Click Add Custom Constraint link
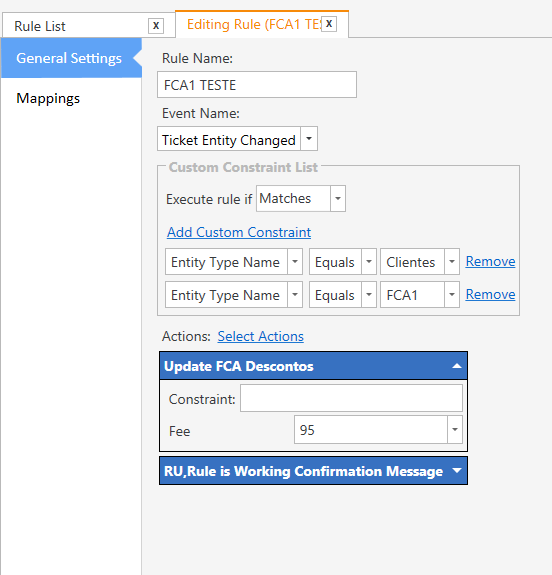 tap(239, 232)
